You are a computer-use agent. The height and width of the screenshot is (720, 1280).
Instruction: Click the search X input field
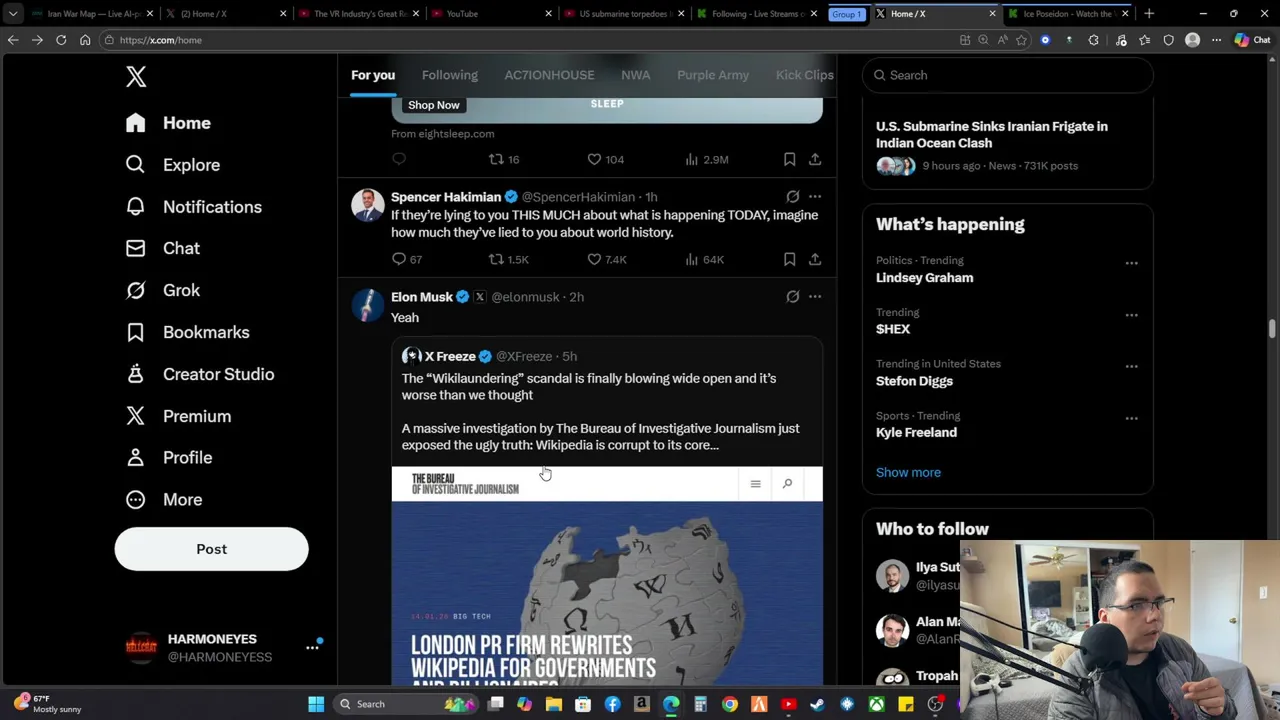tap(1007, 75)
